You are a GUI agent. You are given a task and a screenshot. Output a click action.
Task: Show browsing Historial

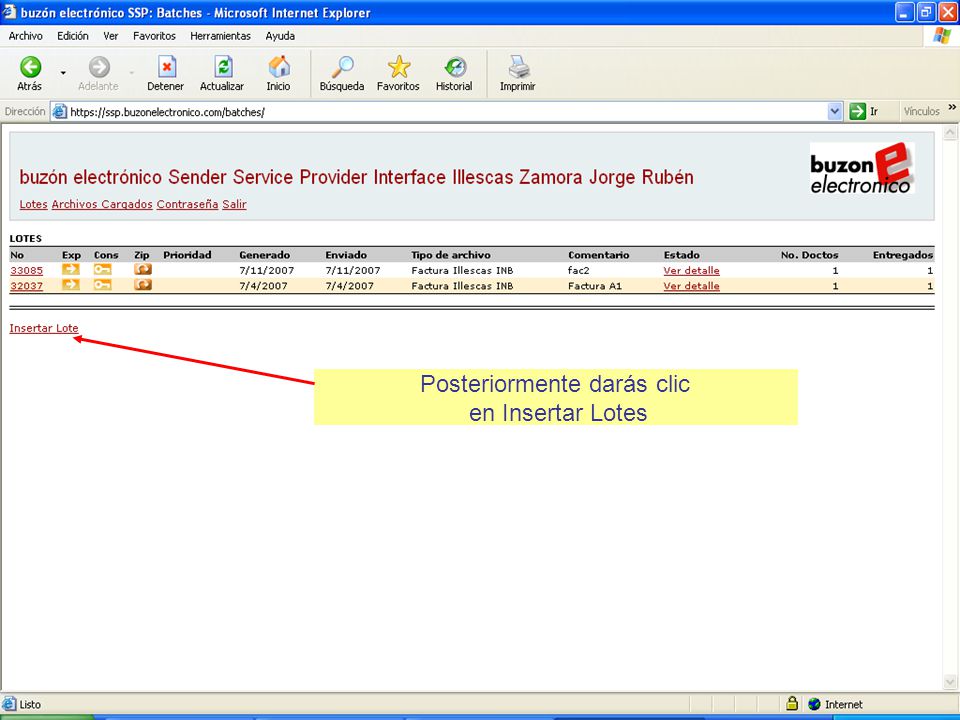pos(454,74)
